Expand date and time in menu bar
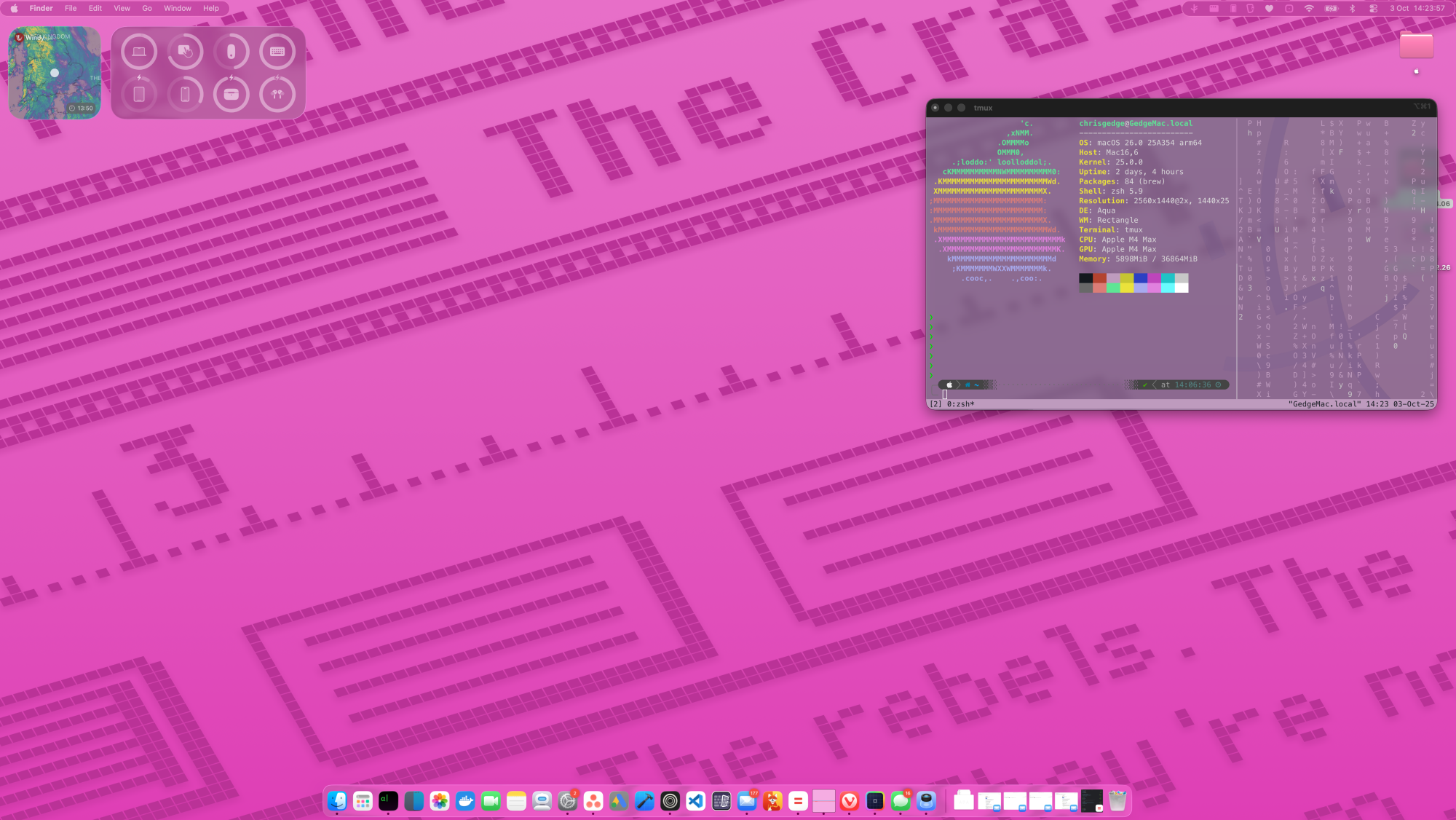This screenshot has height=820, width=1456. 1417,9
